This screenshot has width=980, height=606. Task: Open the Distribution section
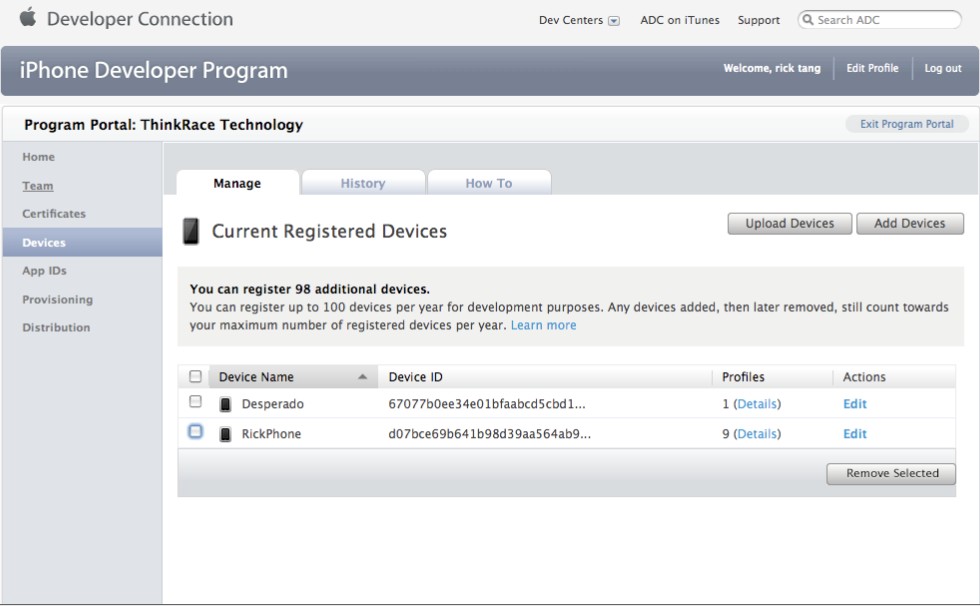tap(56, 327)
